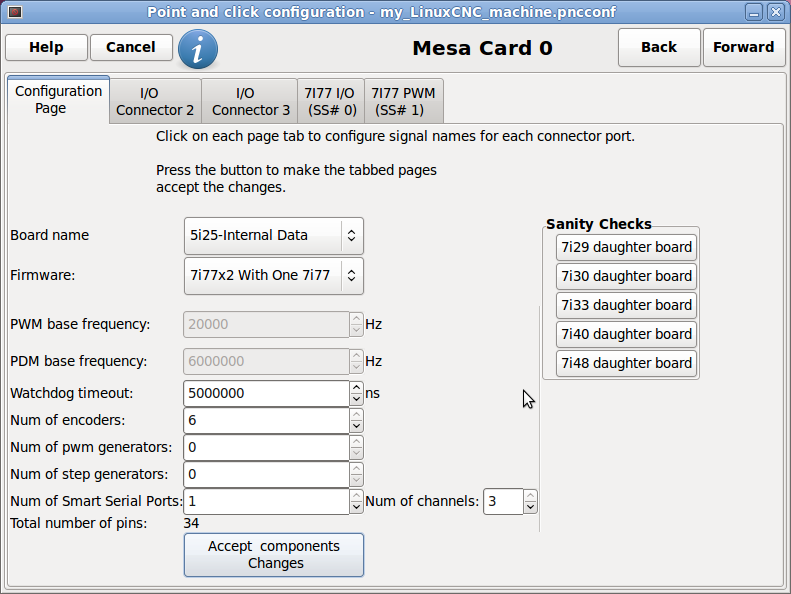Open the 7I77 PWM (SS# 1) tab
791x594 pixels.
click(403, 101)
